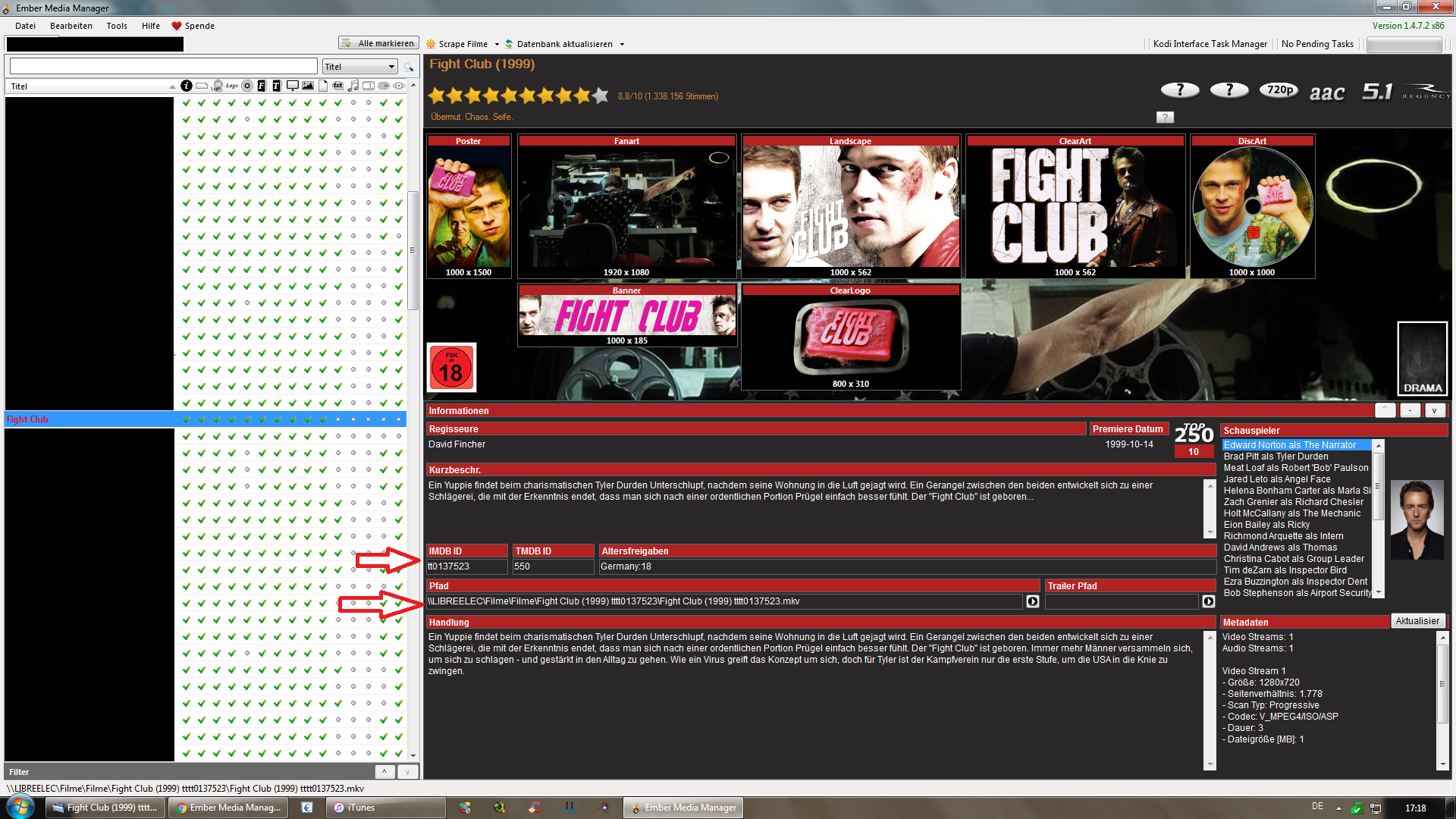
Task: Click the Aktualisier metadata button
Action: point(1417,621)
